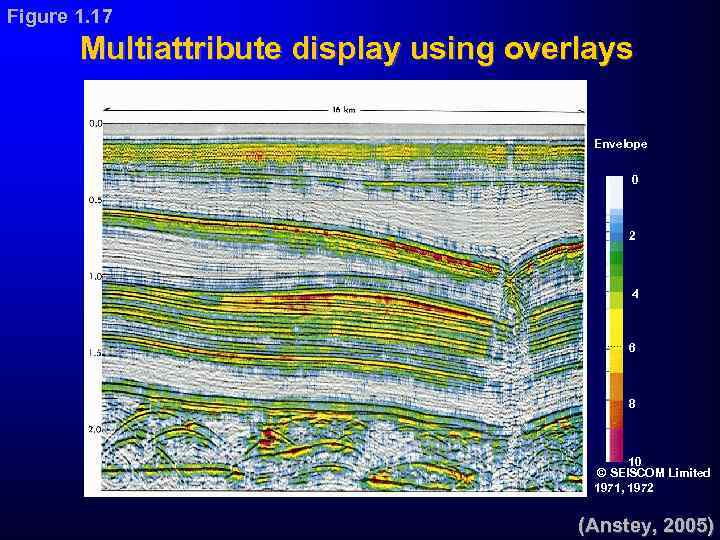
Task: Click the seismic section image
Action: [343, 307]
